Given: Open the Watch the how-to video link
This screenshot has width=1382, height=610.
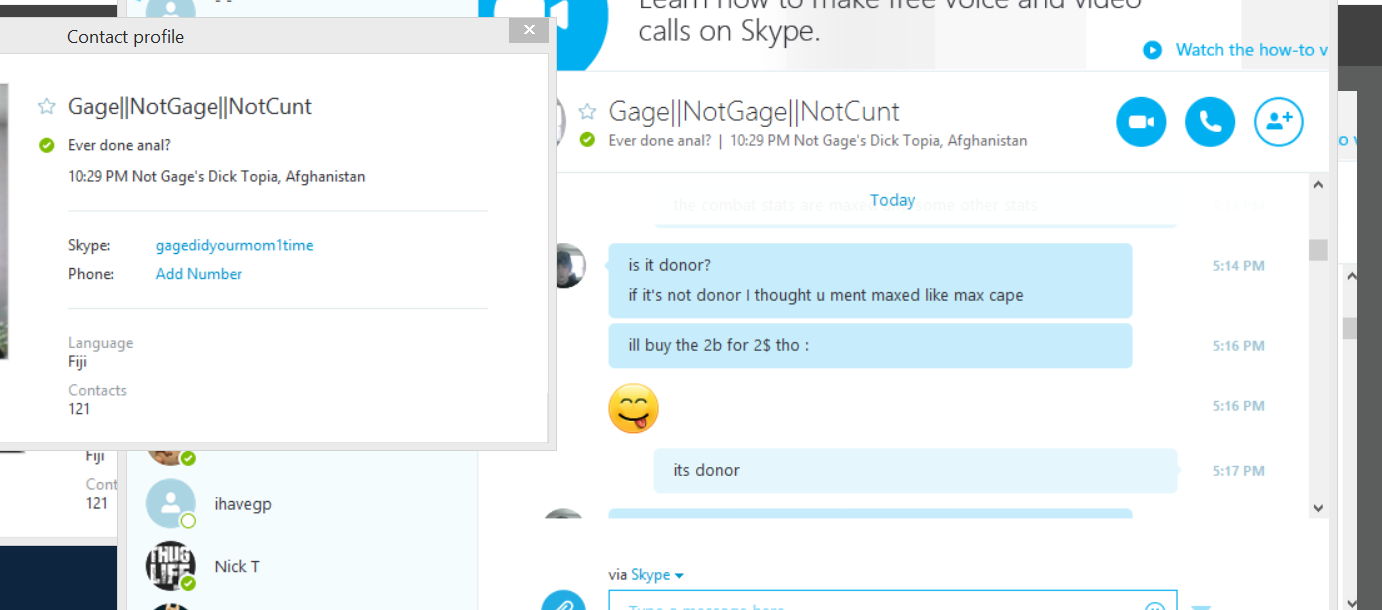Looking at the screenshot, I should pos(1252,50).
